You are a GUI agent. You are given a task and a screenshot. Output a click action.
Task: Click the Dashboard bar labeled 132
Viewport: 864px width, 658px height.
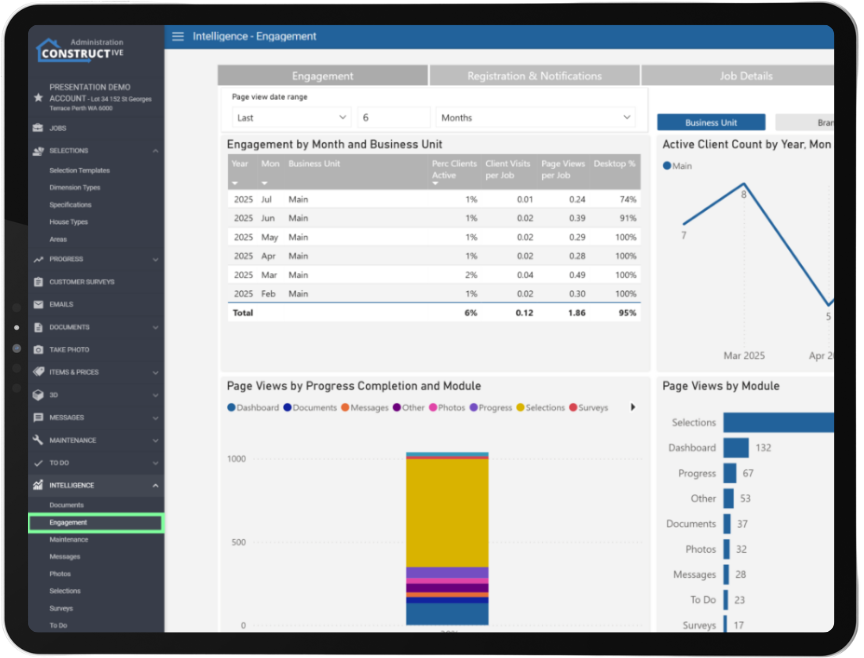point(736,447)
